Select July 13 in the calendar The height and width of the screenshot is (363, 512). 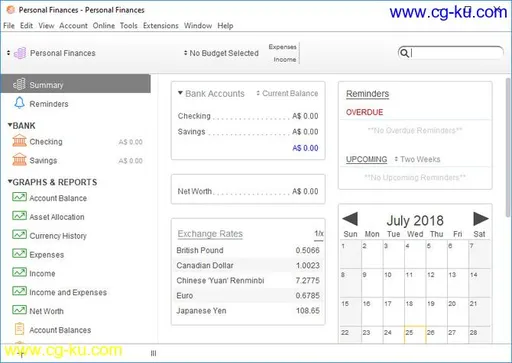coord(458,283)
